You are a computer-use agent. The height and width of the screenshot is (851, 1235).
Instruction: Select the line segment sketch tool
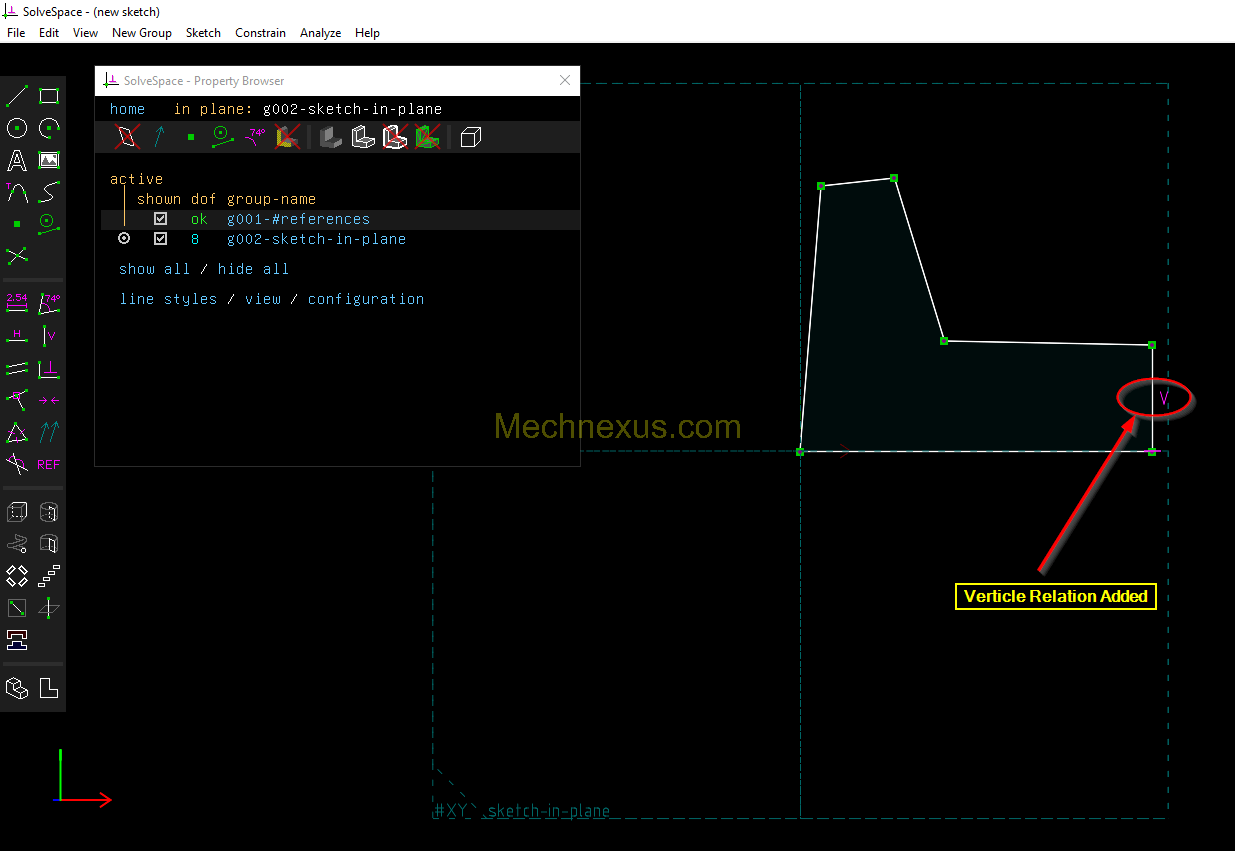click(17, 96)
